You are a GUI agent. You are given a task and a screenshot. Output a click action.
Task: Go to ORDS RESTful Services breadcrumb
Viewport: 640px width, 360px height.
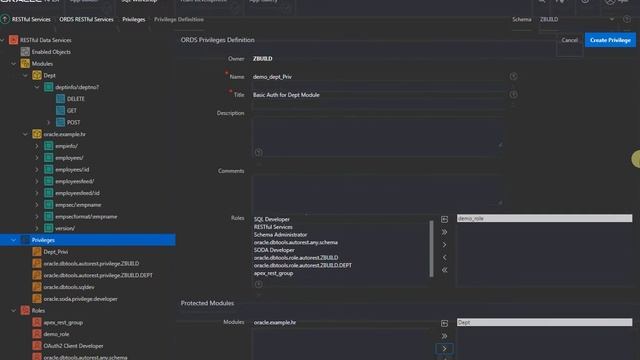86,19
